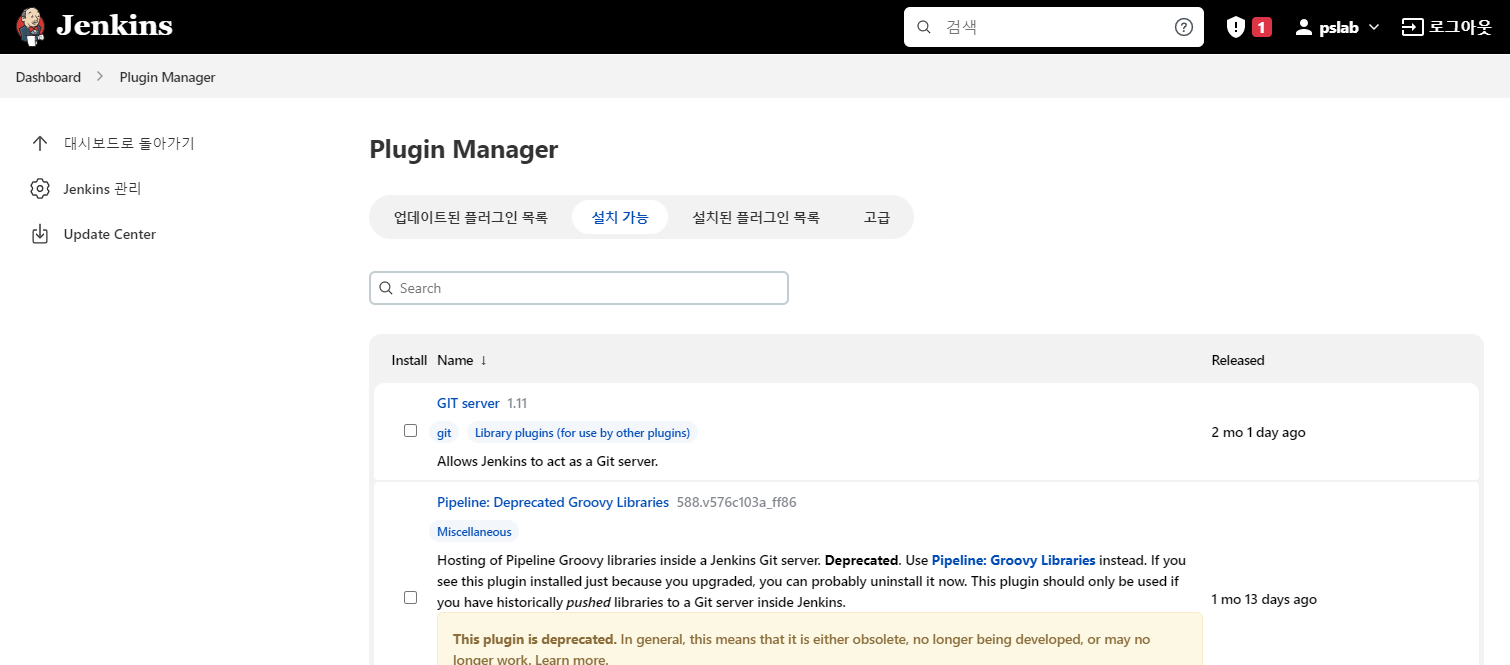This screenshot has width=1510, height=665.
Task: Click the download icon for Update Center
Action: click(40, 234)
